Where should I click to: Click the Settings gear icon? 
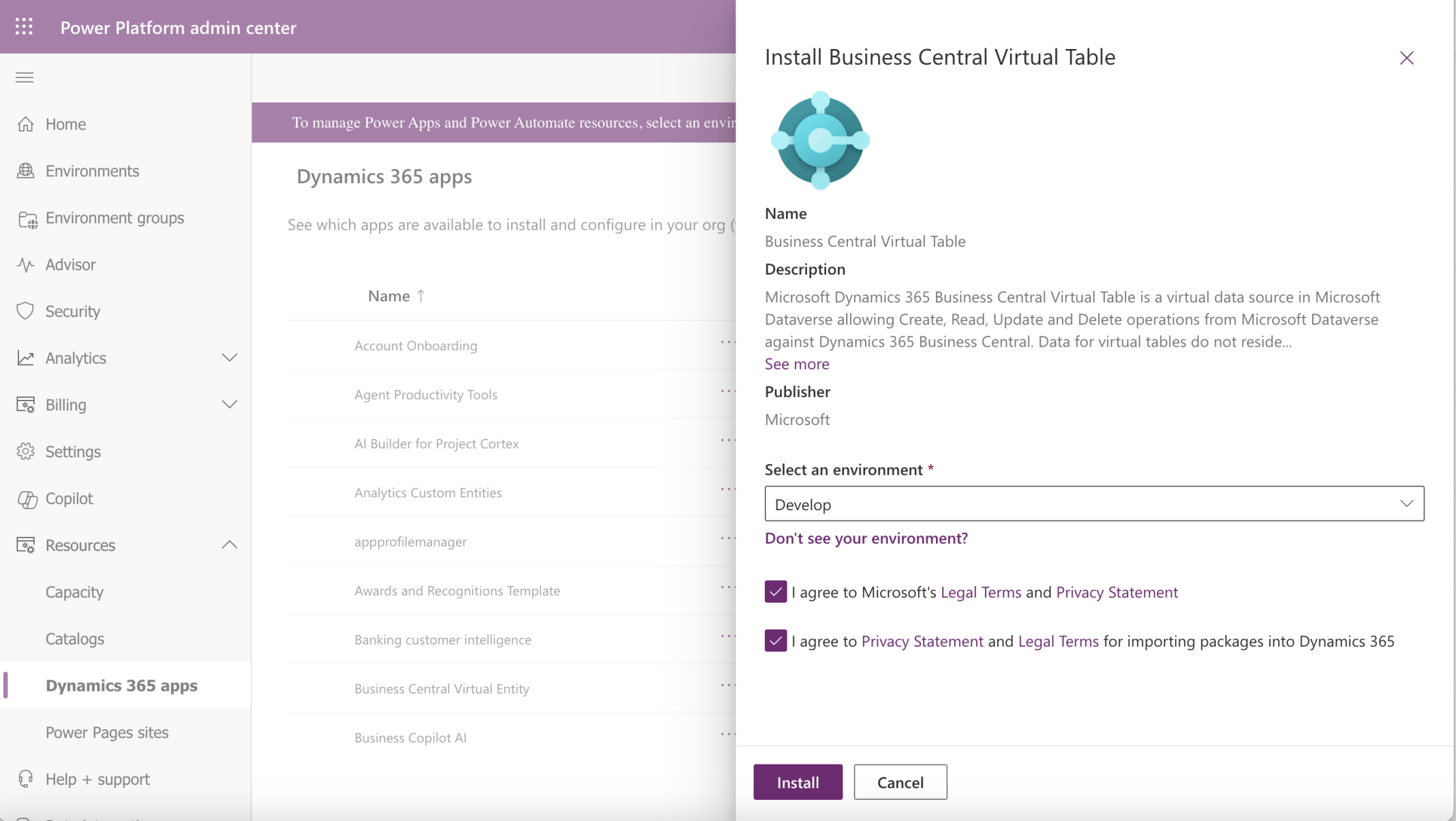[26, 452]
